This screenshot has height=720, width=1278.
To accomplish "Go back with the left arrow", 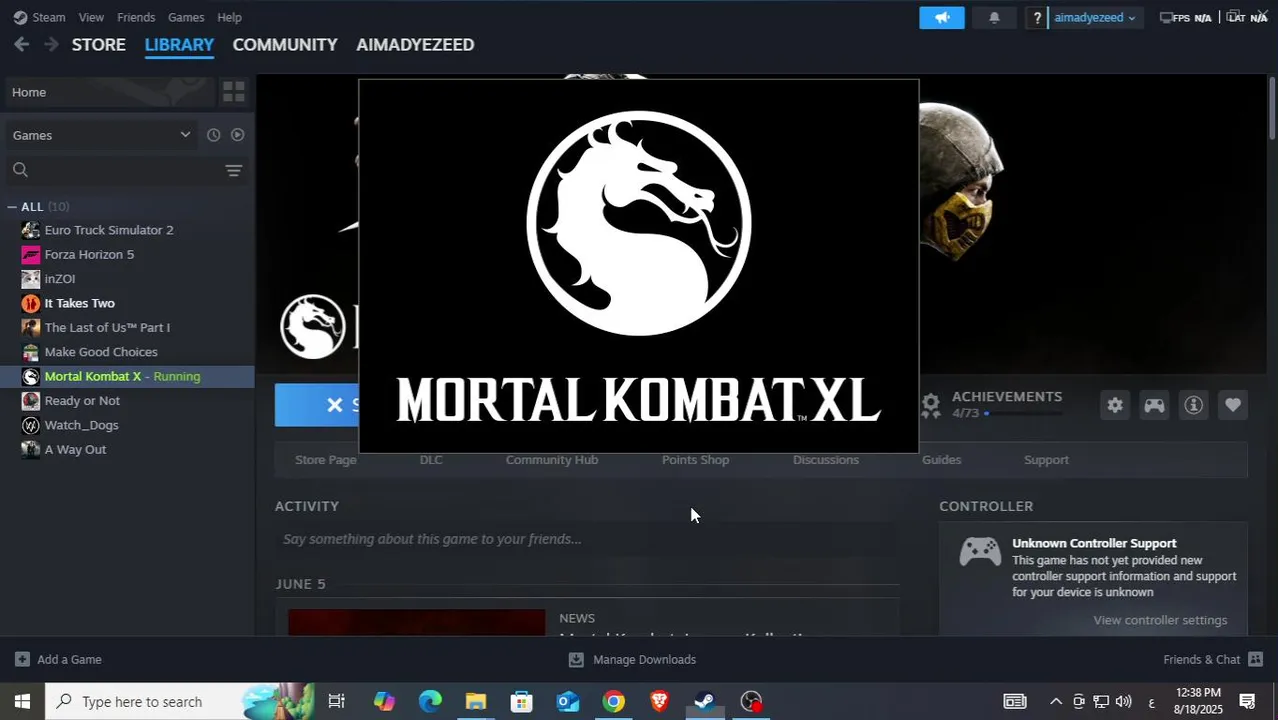I will point(22,44).
